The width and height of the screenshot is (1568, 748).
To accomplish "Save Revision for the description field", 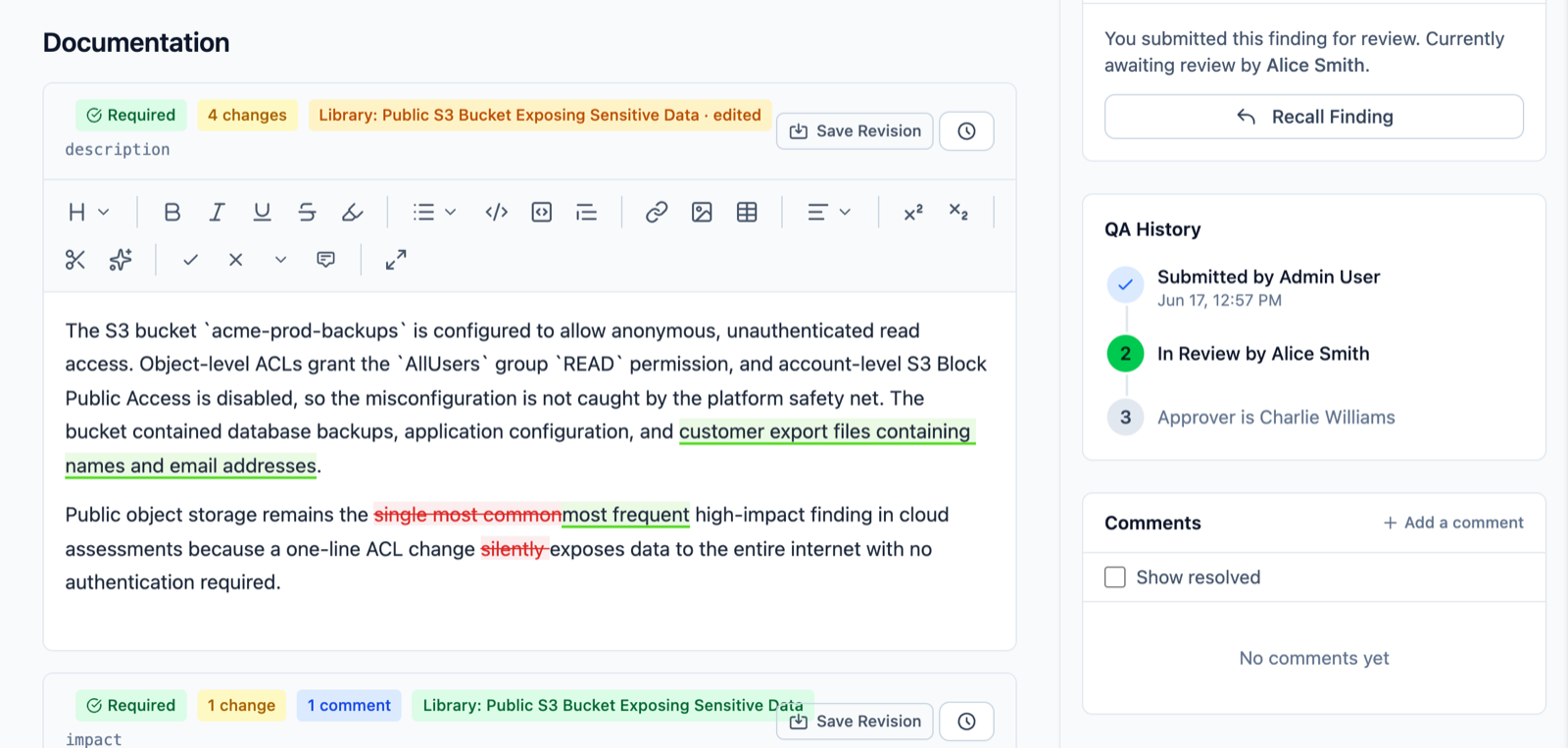I will click(x=855, y=131).
